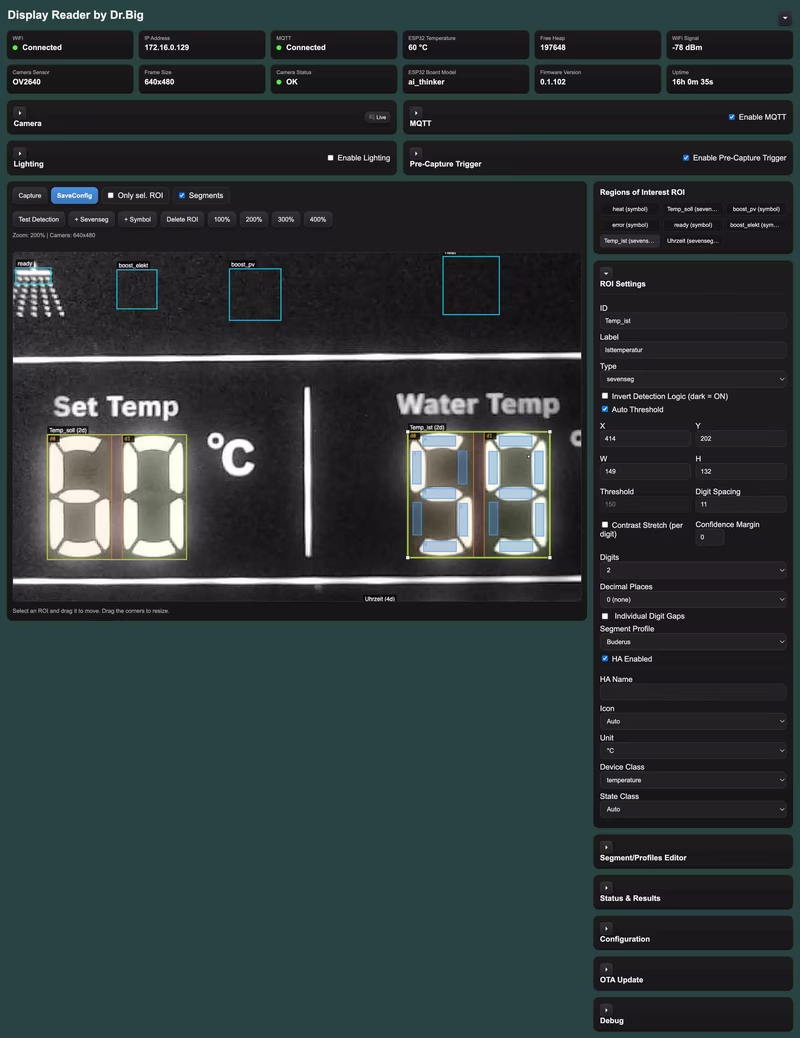Set canvas zoom to 300%
The width and height of the screenshot is (800, 1038).
tap(285, 219)
